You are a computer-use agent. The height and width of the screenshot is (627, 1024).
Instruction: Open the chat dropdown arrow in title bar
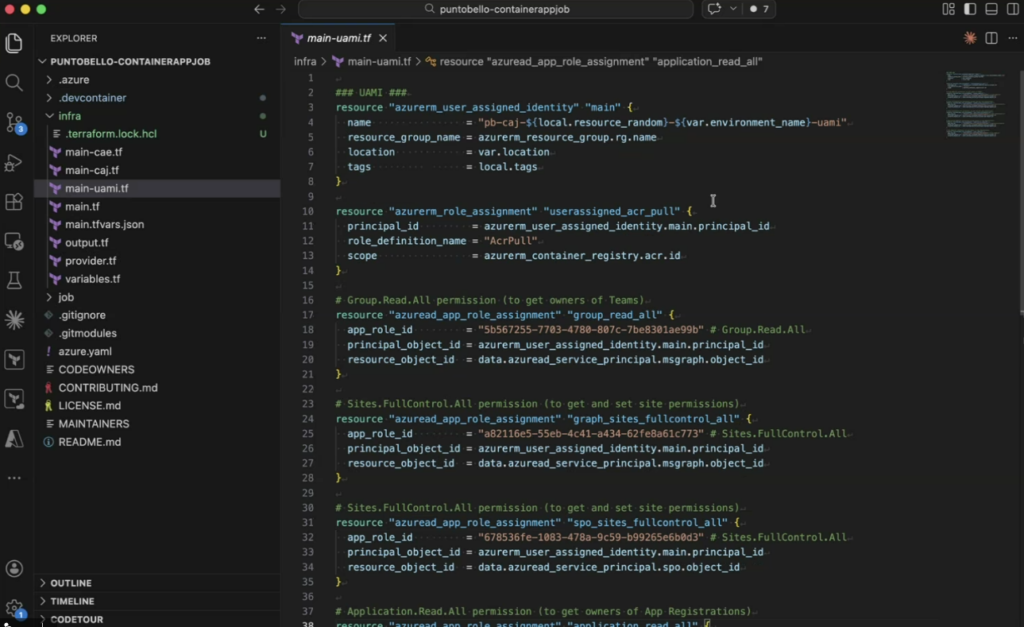(x=734, y=9)
